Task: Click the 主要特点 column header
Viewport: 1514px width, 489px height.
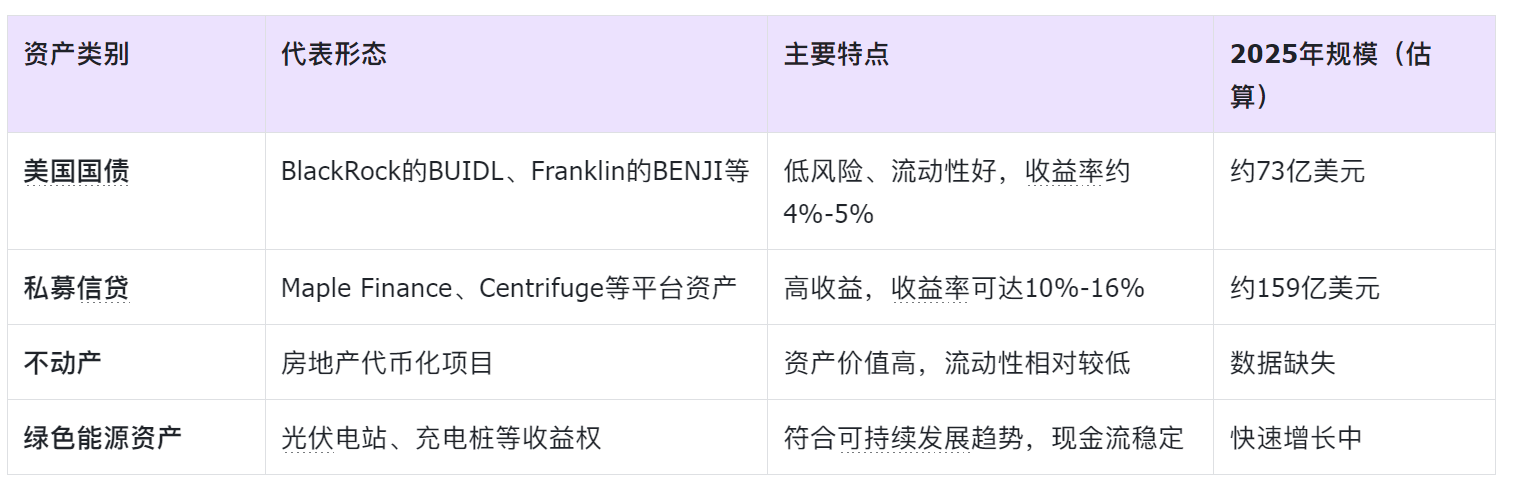Action: pos(836,54)
